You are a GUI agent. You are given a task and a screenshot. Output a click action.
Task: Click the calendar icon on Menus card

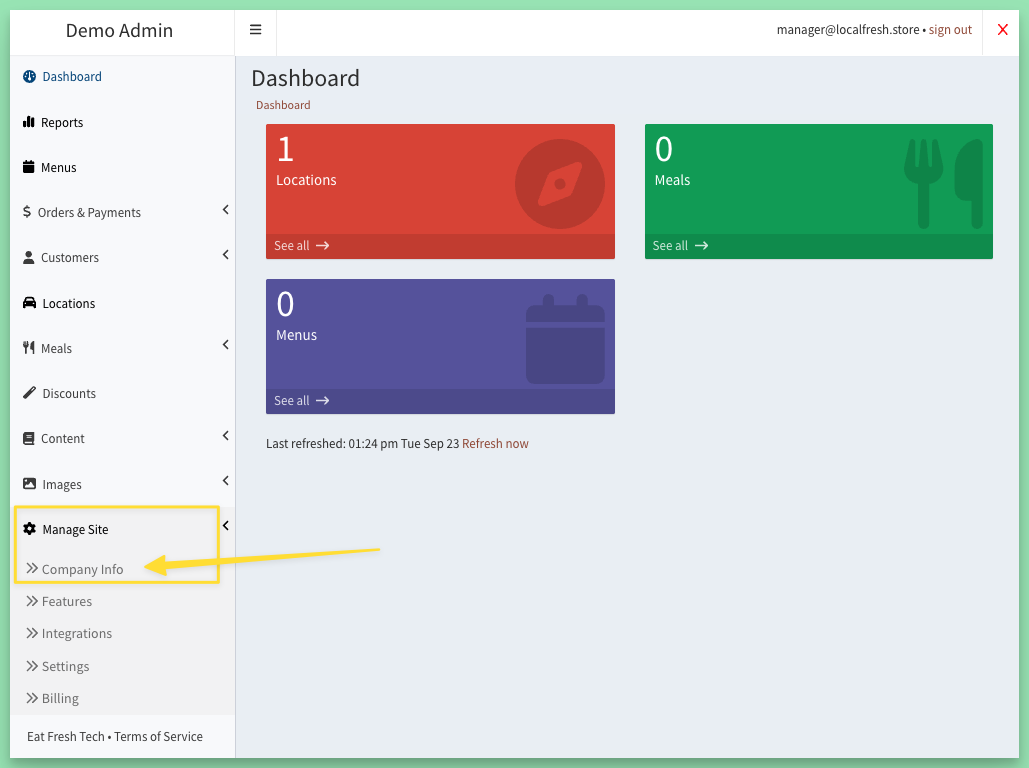565,339
